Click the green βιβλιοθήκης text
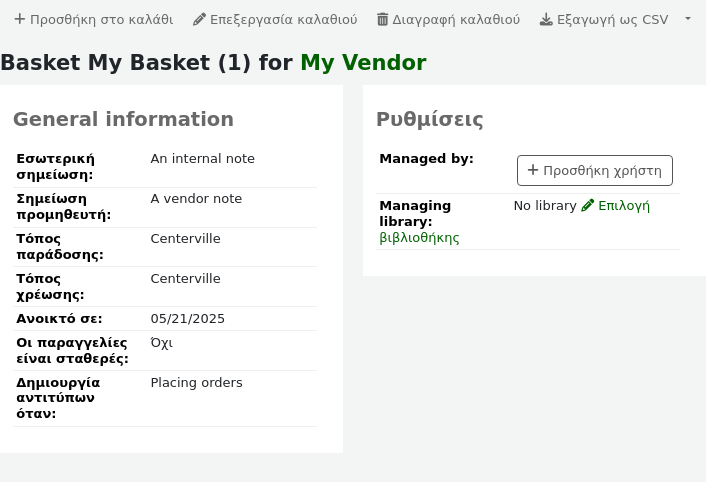The height and width of the screenshot is (482, 706). tap(419, 238)
